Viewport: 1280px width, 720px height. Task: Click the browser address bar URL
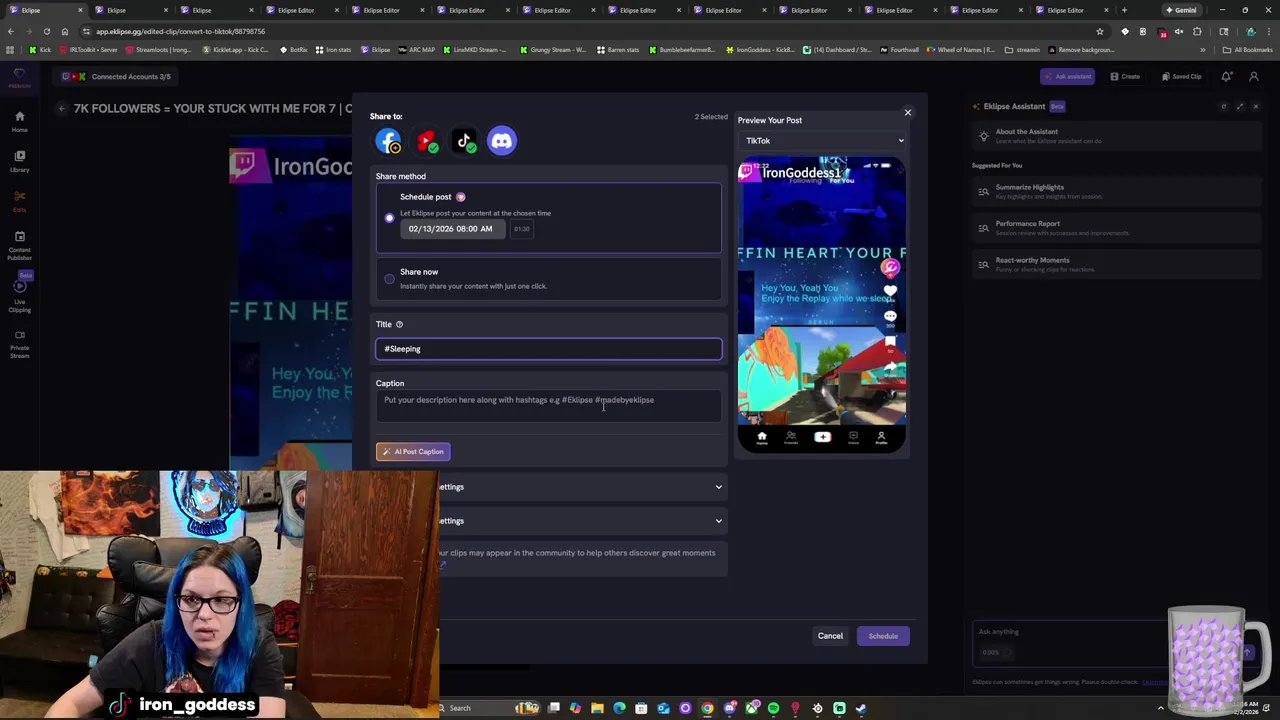(180, 32)
